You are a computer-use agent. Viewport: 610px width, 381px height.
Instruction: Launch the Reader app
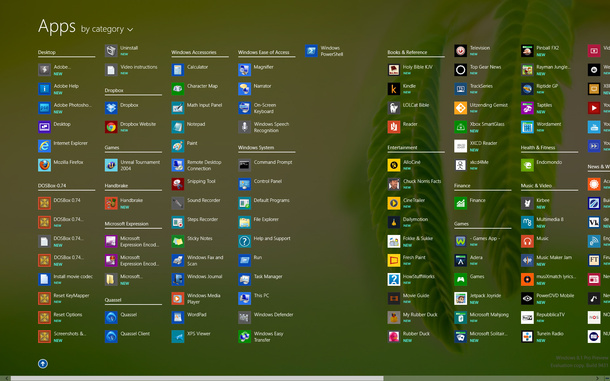(x=403, y=127)
